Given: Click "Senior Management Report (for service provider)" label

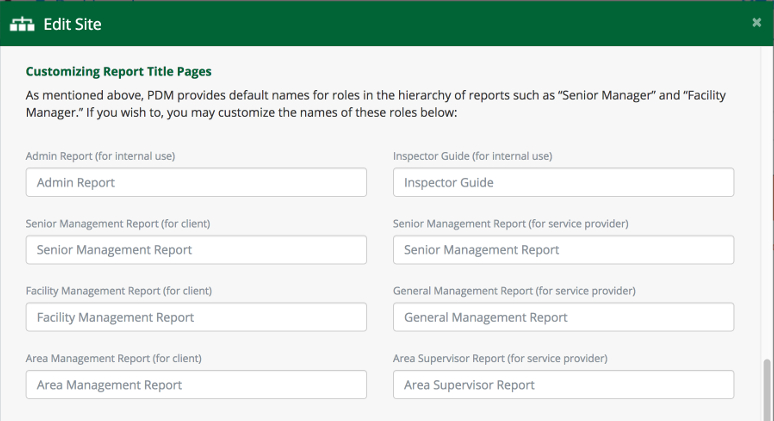Looking at the screenshot, I should point(510,223).
